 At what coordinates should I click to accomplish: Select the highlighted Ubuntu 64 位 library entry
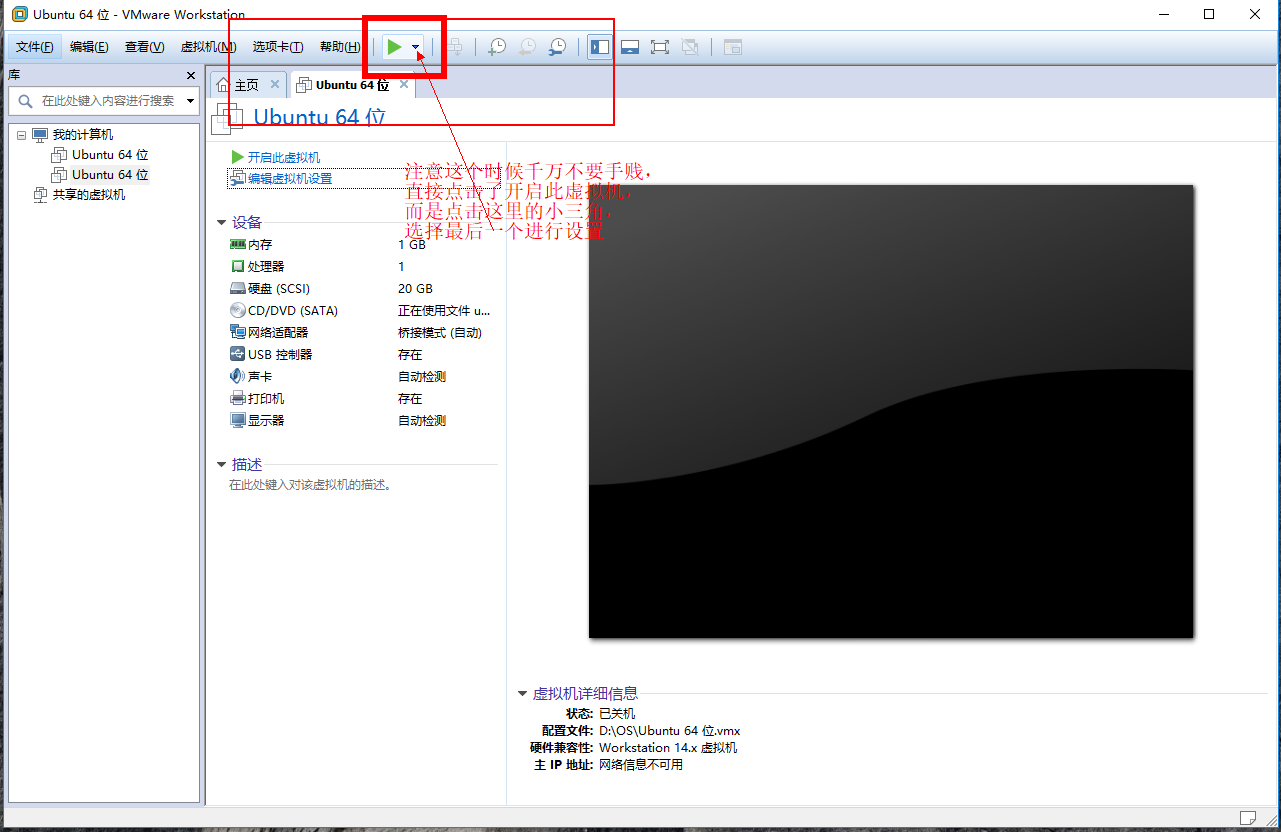click(110, 175)
